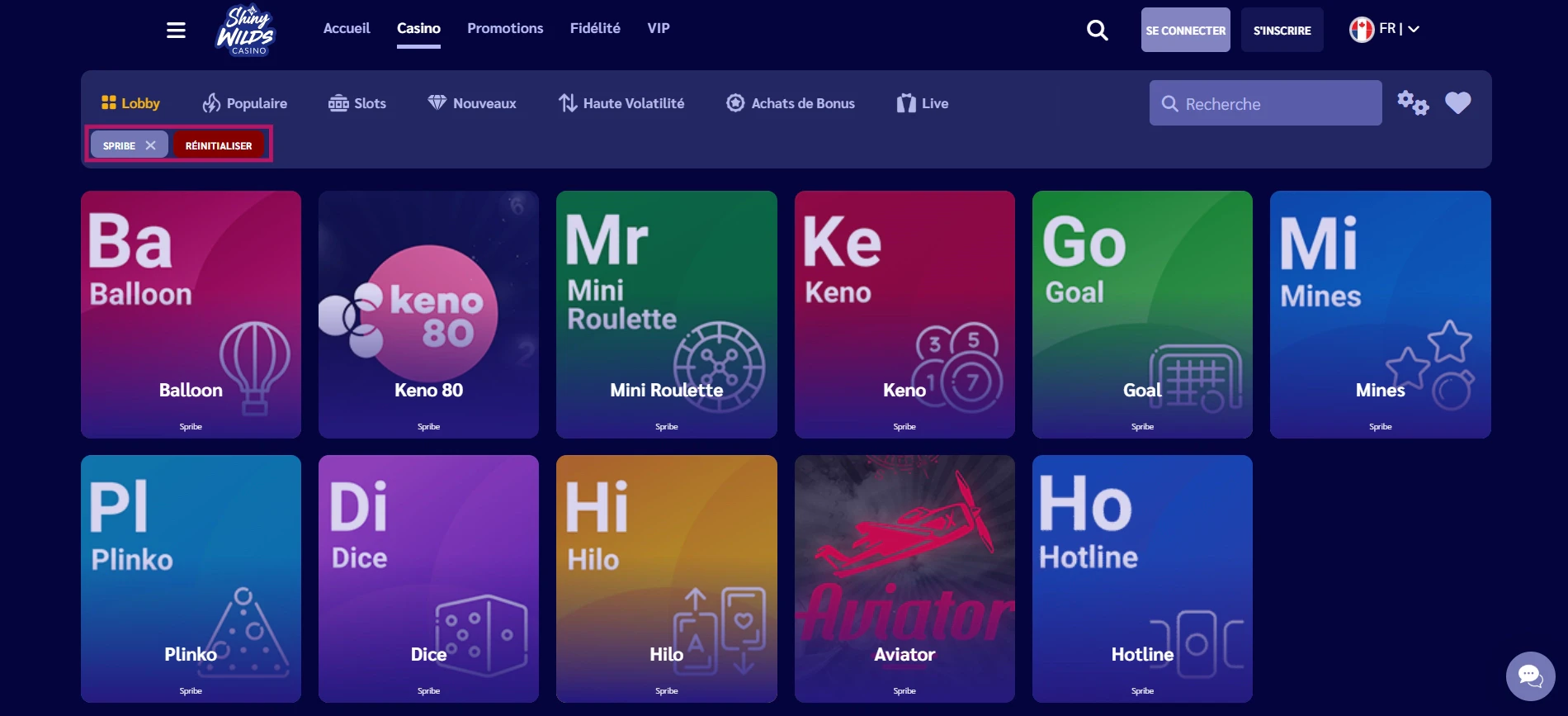
Task: Click the flag icon for language
Action: coord(1361,29)
